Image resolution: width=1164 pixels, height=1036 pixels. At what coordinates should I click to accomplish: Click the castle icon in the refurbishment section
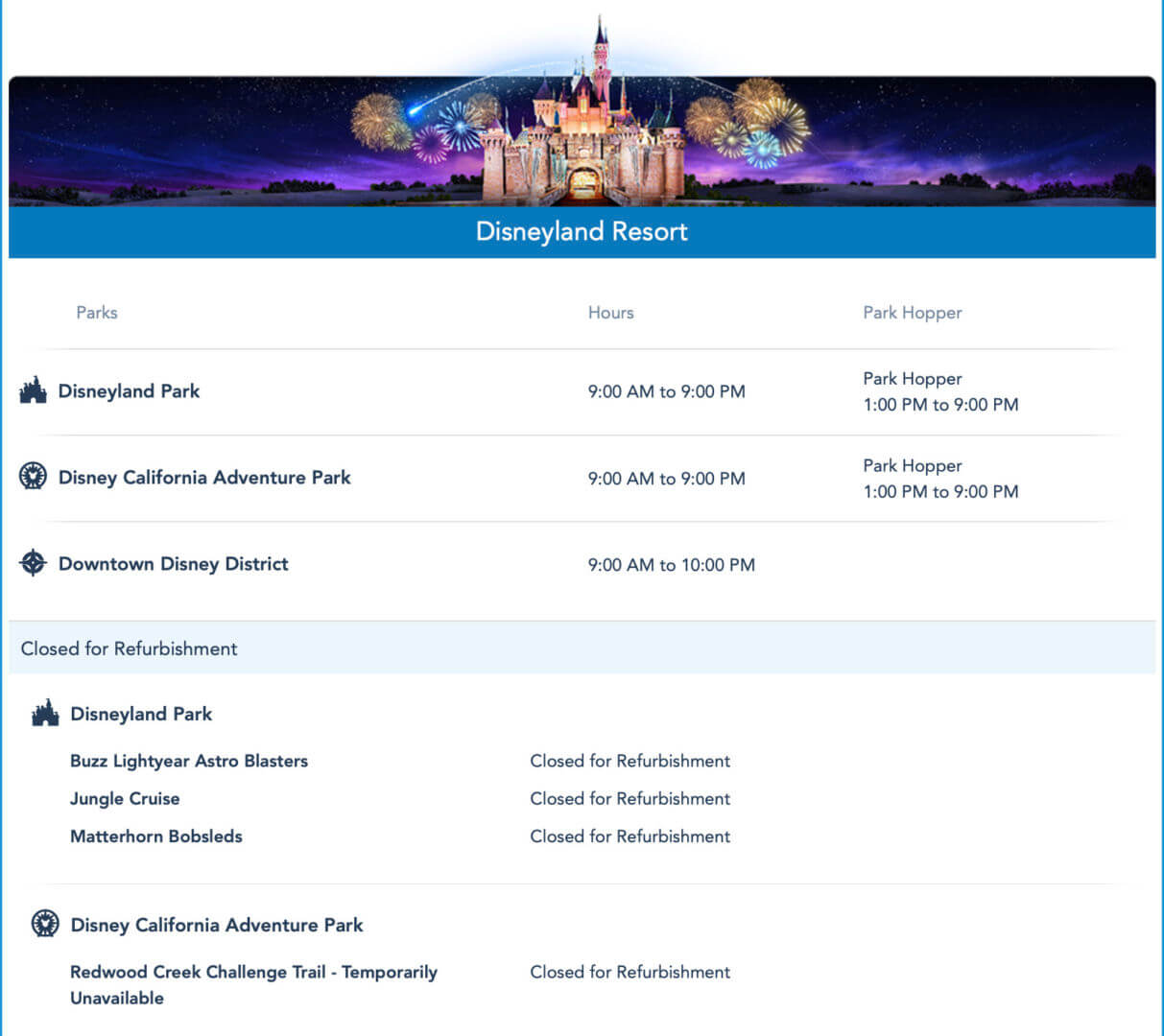click(x=45, y=714)
